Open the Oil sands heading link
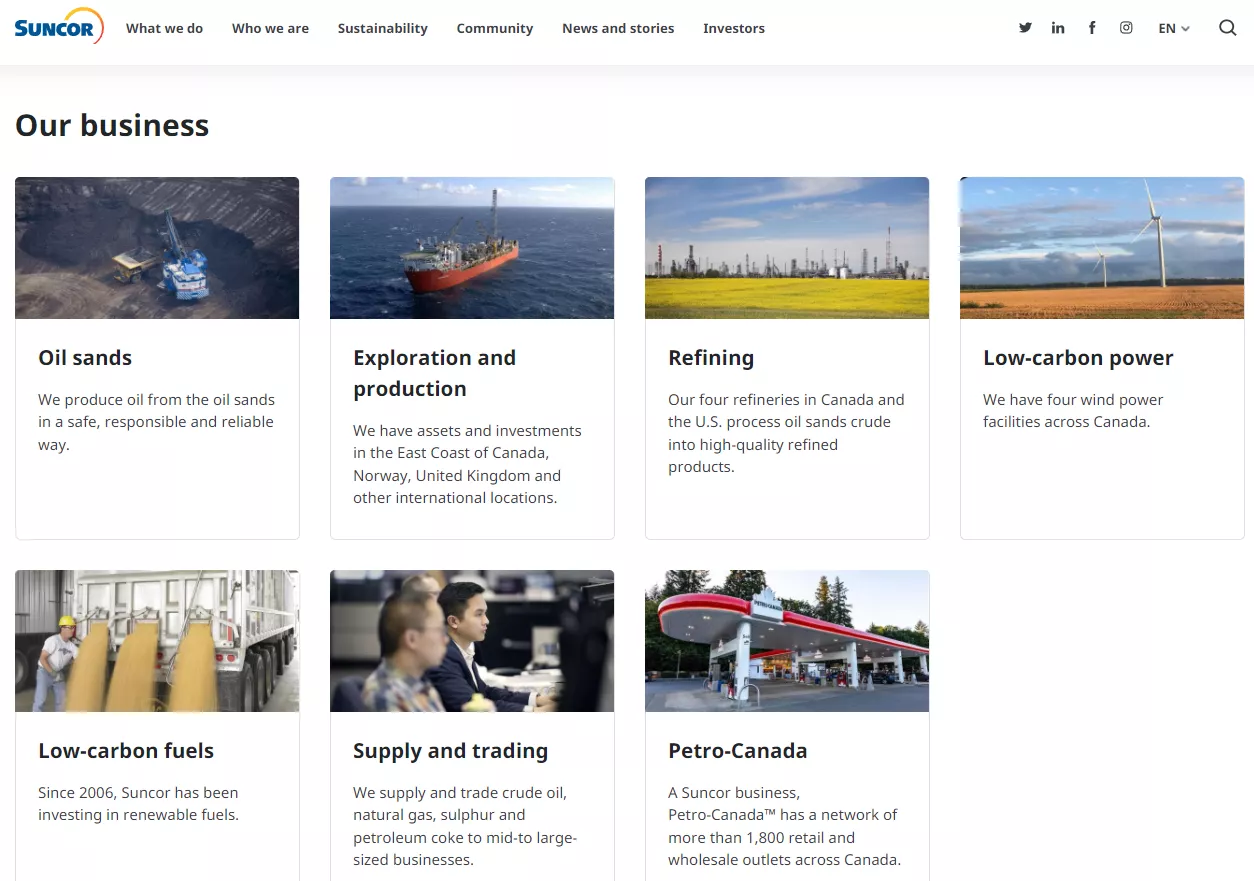Screen dimensions: 1254x881 click(x=85, y=358)
